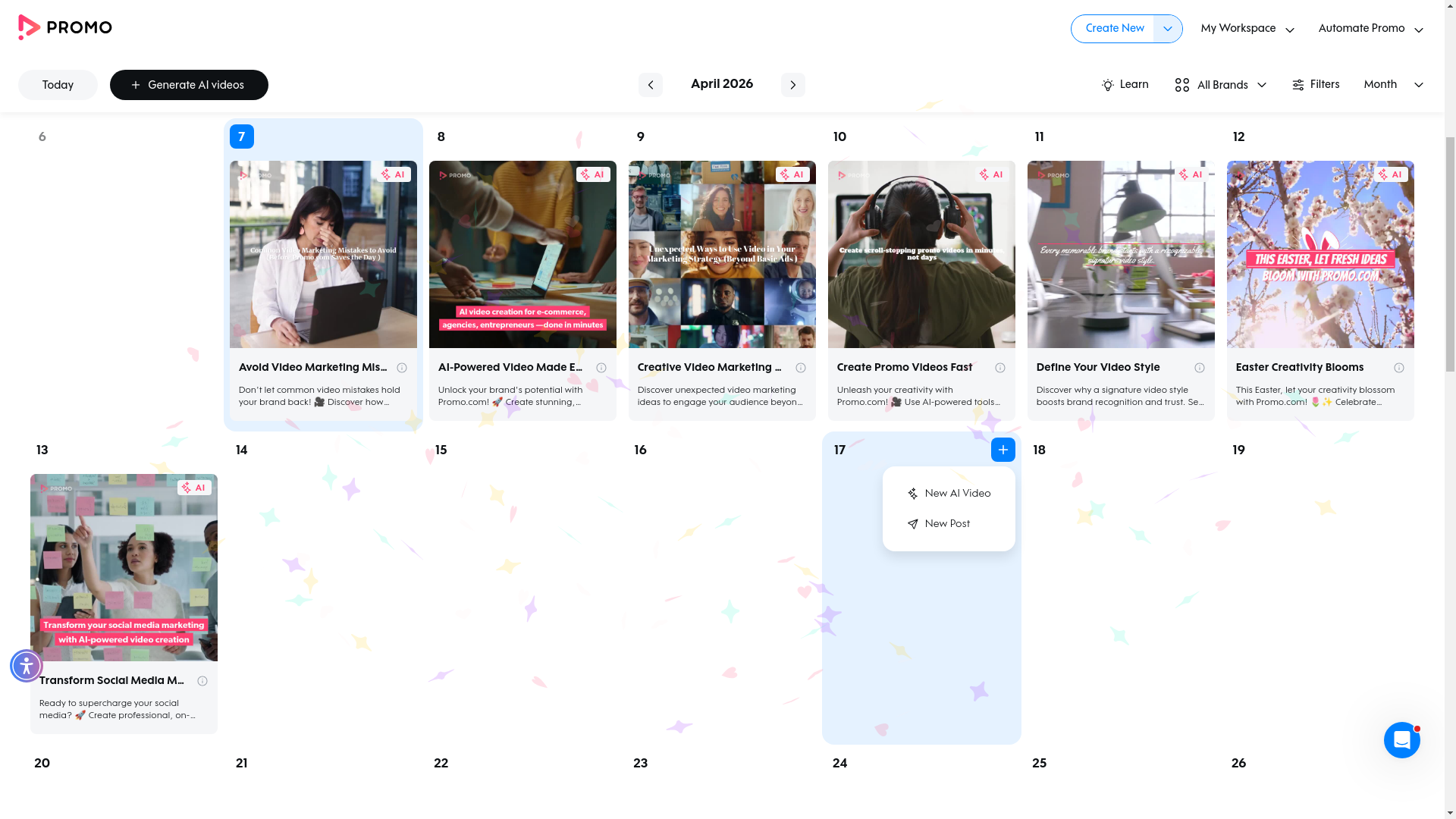This screenshot has width=1456, height=819.
Task: Click the plus icon on April 17
Action: point(1003,449)
